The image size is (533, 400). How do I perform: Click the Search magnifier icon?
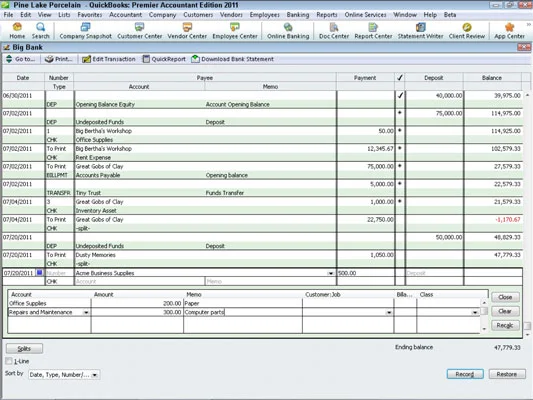click(x=40, y=31)
